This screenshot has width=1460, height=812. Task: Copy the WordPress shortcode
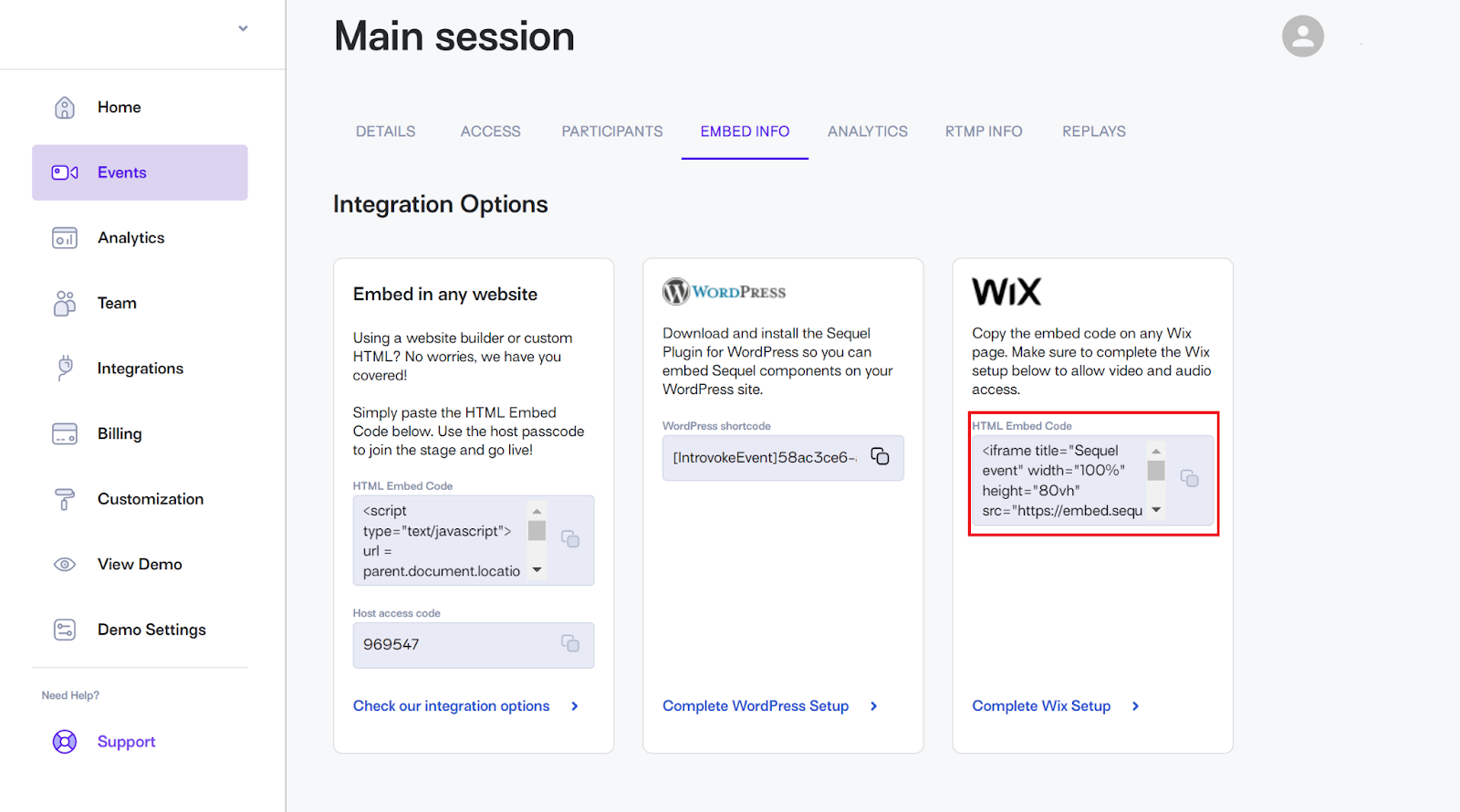(880, 456)
